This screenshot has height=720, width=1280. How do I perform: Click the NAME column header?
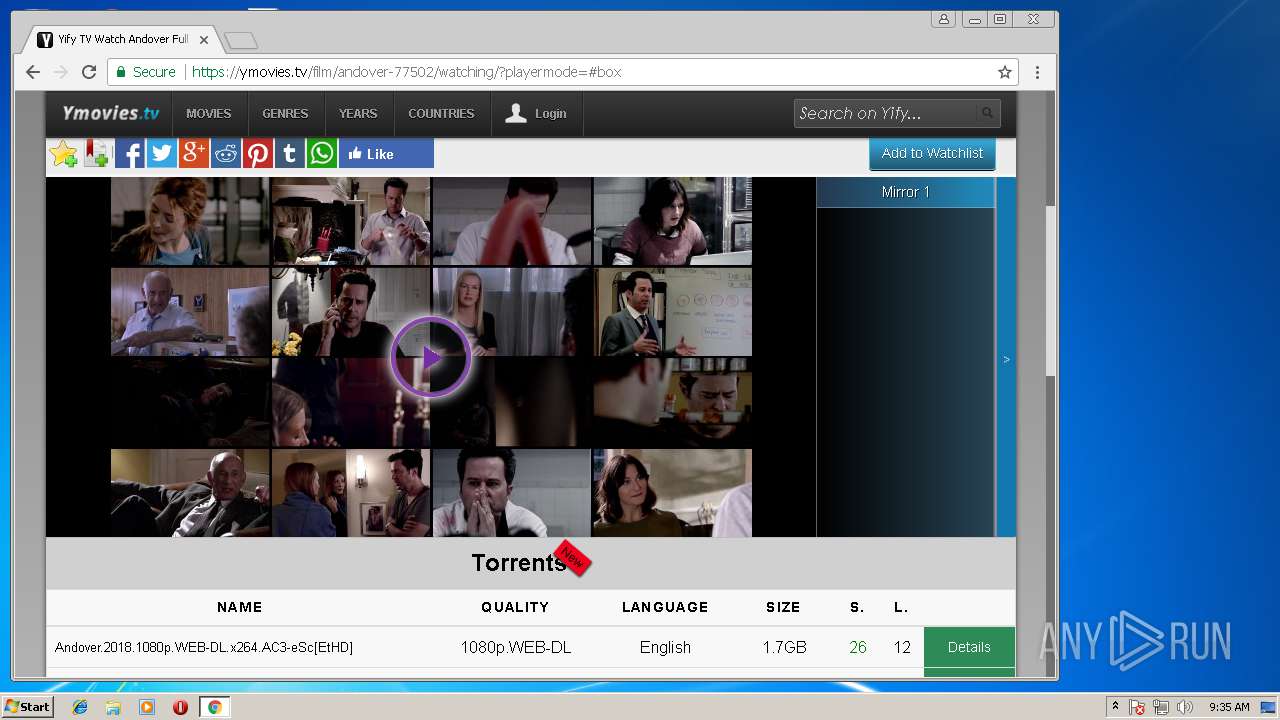coord(240,607)
